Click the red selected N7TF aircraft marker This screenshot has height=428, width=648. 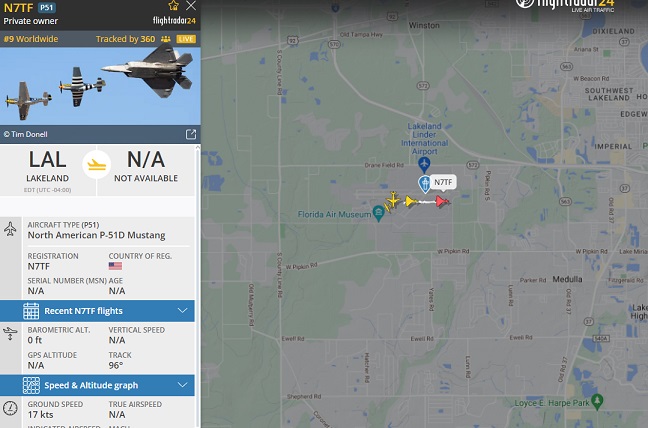coord(442,202)
